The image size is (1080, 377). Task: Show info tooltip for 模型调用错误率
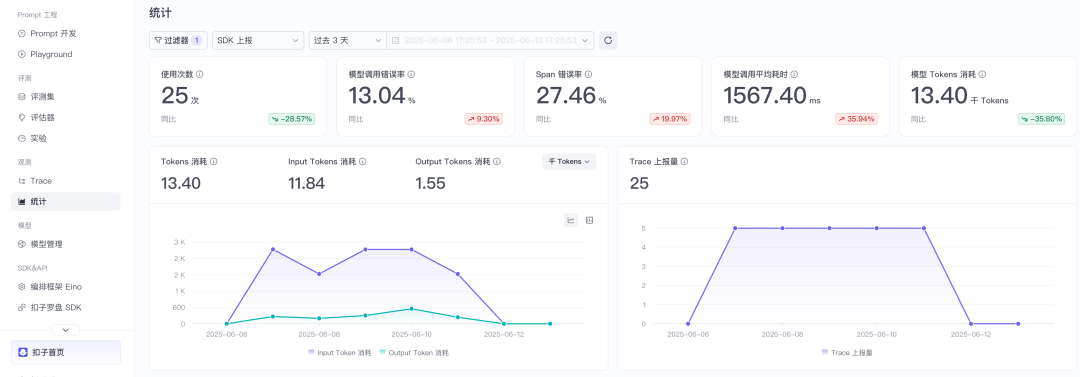tap(411, 74)
